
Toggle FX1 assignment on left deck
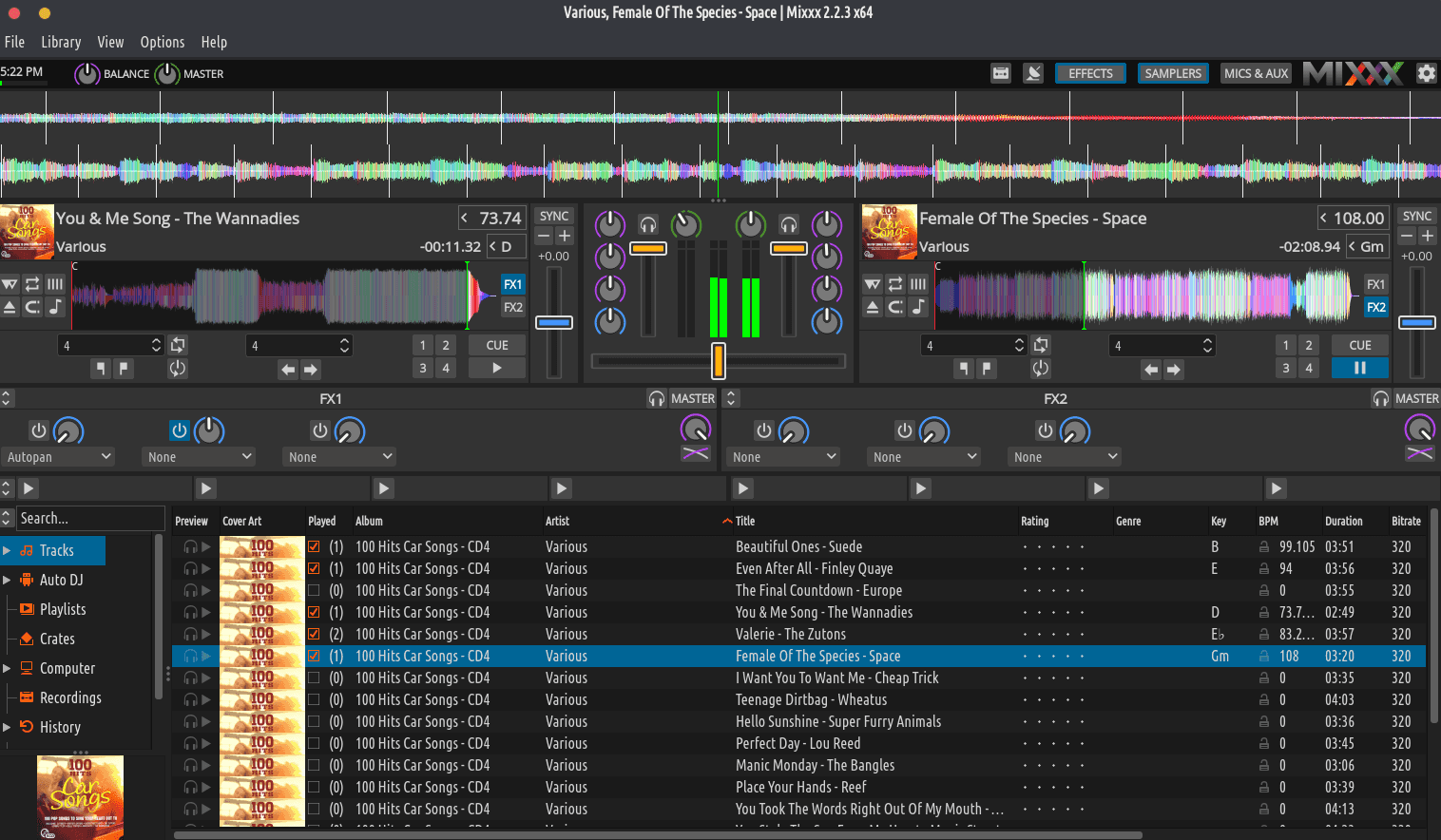(x=513, y=284)
